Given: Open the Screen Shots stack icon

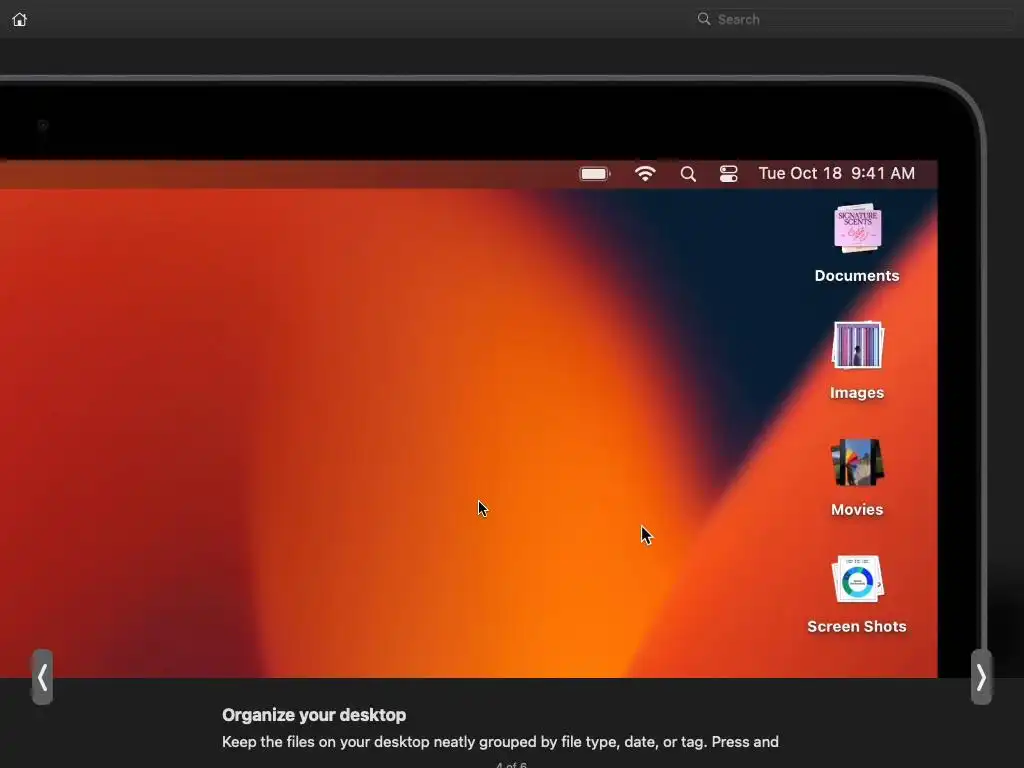Looking at the screenshot, I should pyautogui.click(x=857, y=579).
